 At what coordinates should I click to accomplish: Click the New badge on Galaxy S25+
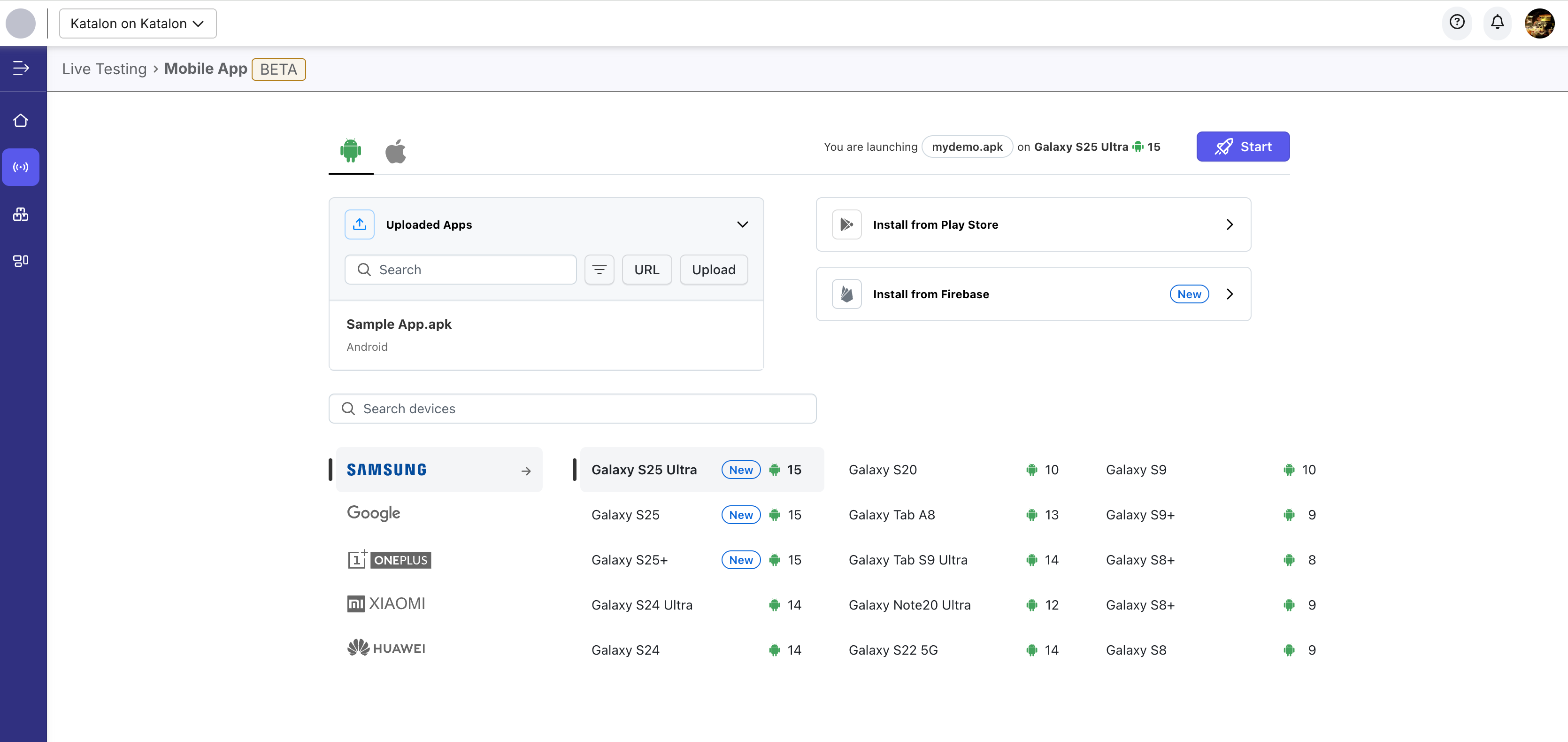741,560
